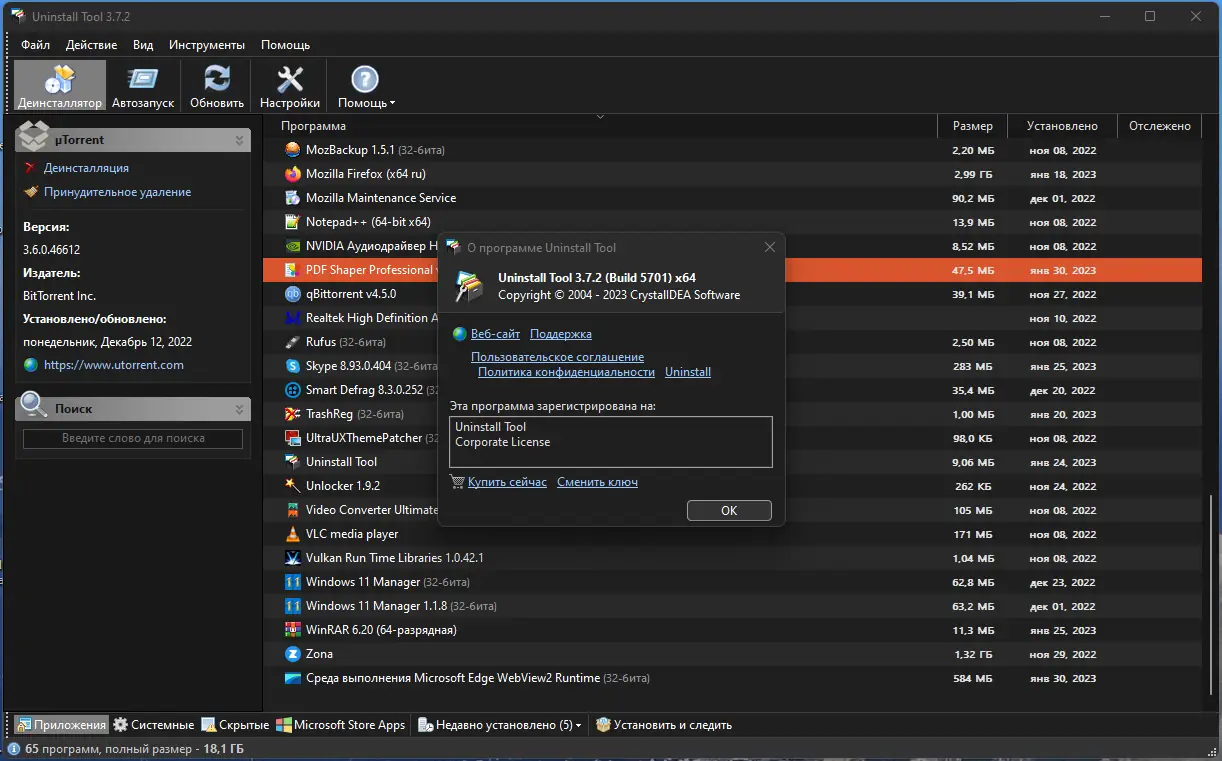This screenshot has height=761, width=1222.
Task: Click the search input field below Поиск
Action: pyautogui.click(x=132, y=438)
